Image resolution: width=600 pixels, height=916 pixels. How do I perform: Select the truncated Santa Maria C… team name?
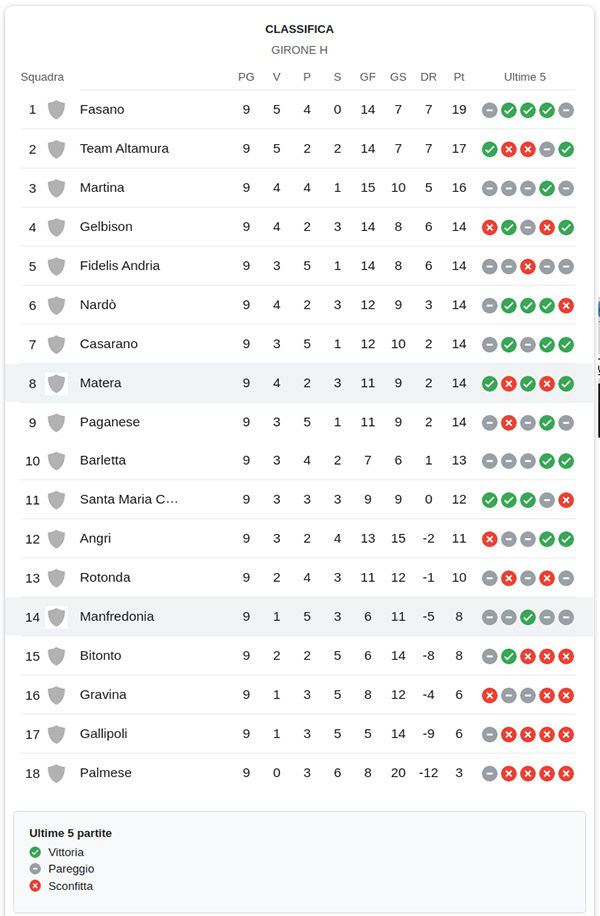[129, 499]
